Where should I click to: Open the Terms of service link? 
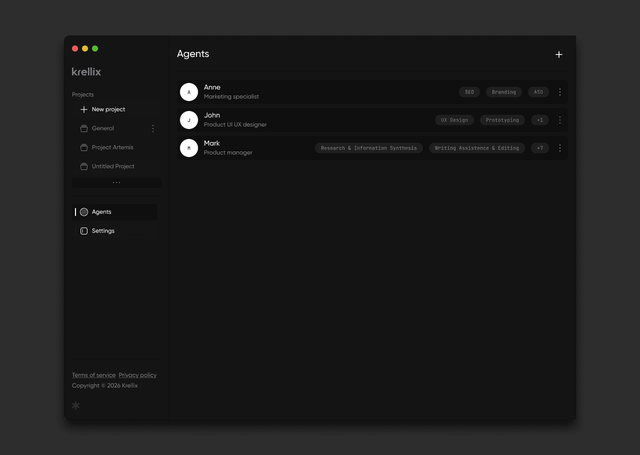point(94,375)
